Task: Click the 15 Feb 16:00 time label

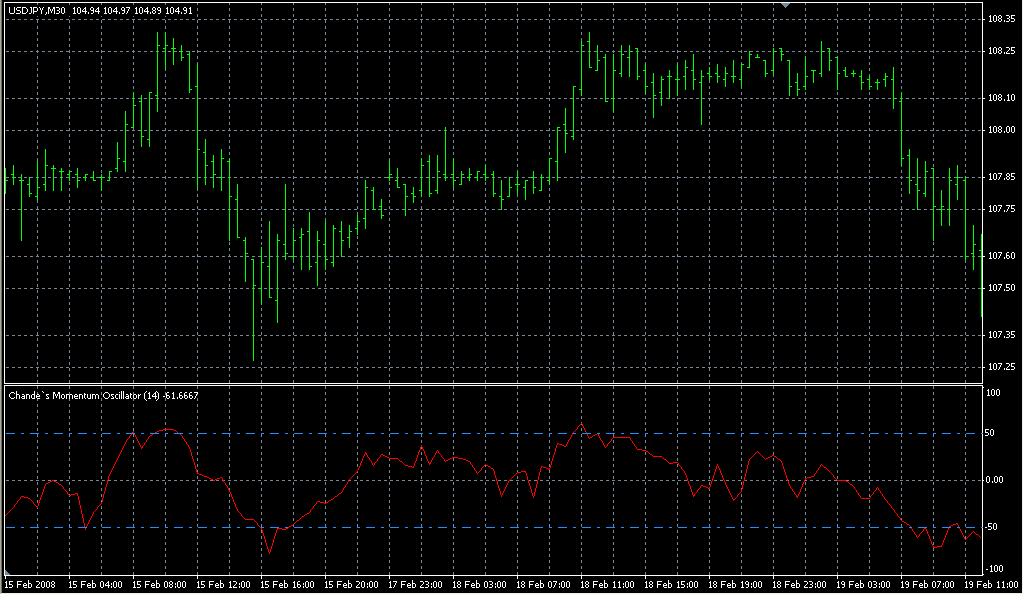Action: (x=286, y=585)
